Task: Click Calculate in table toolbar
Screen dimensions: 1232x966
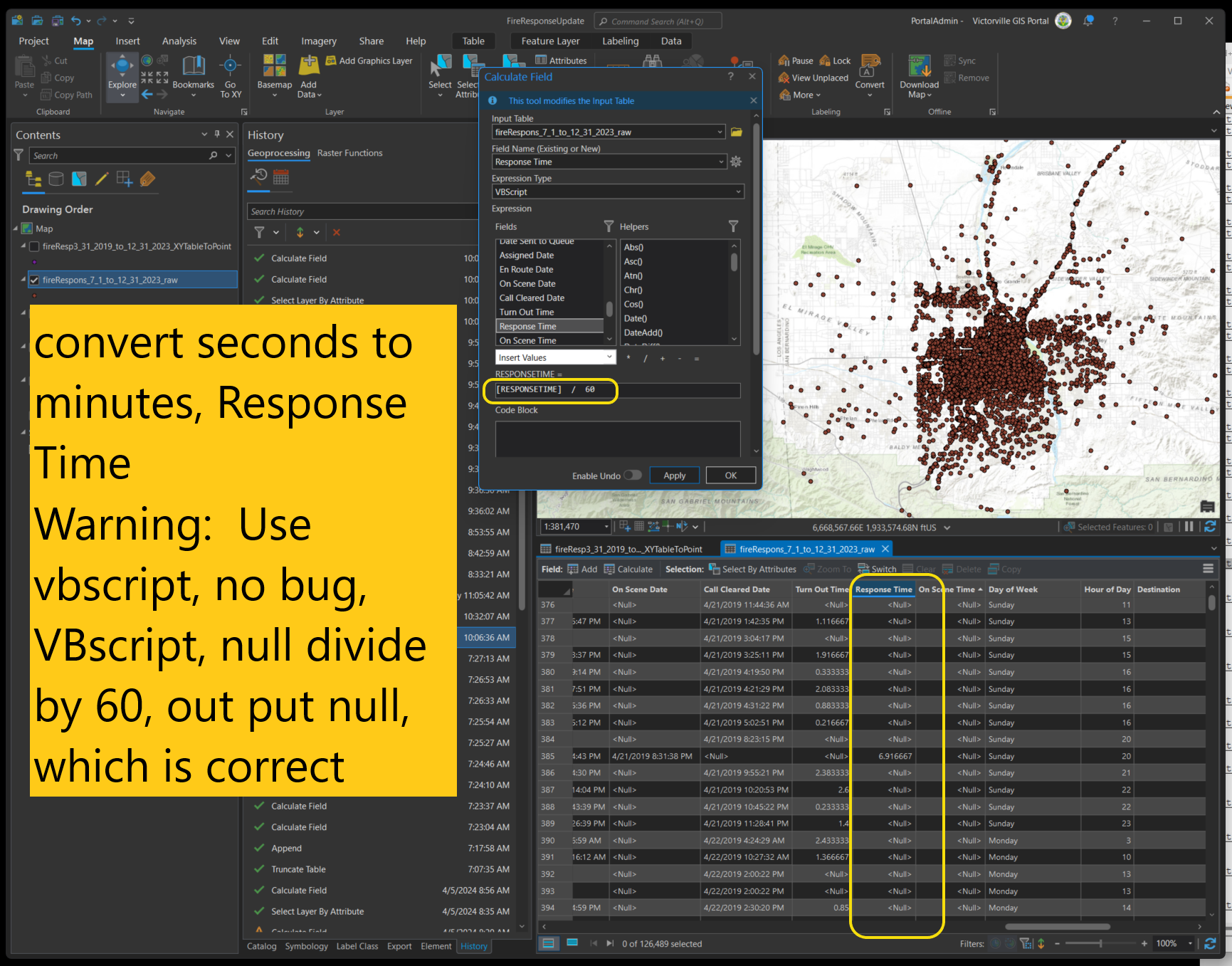Action: point(628,569)
